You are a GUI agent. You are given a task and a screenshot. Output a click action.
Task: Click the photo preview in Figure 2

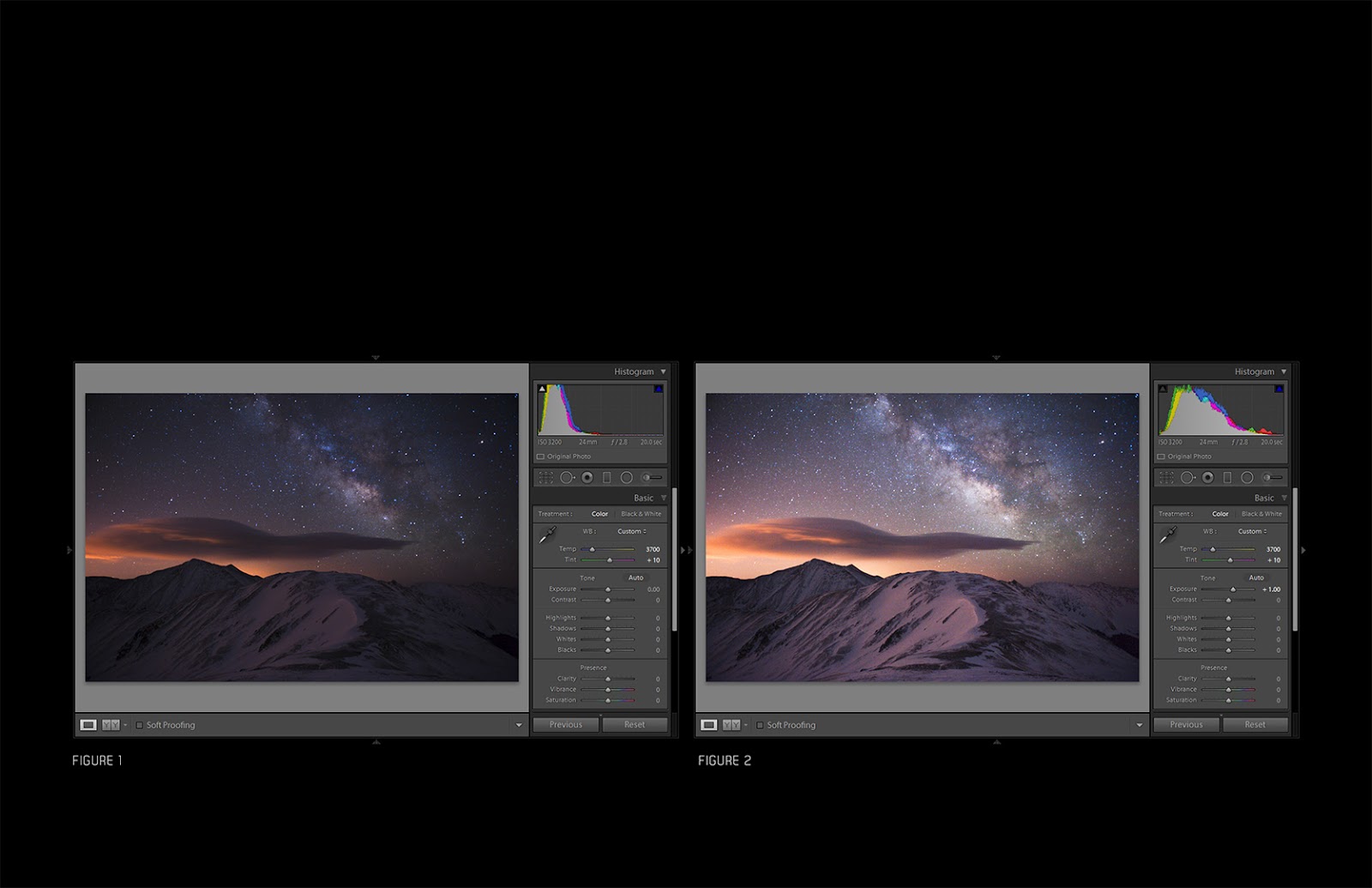click(x=922, y=538)
